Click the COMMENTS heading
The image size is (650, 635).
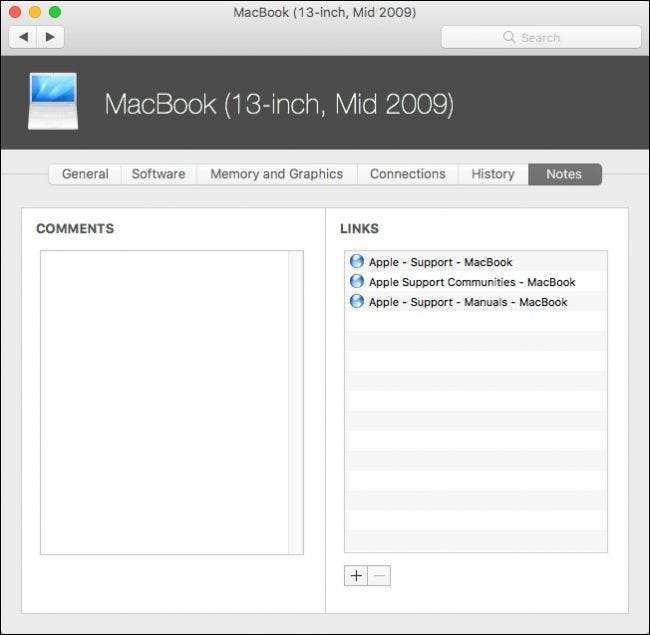[75, 229]
